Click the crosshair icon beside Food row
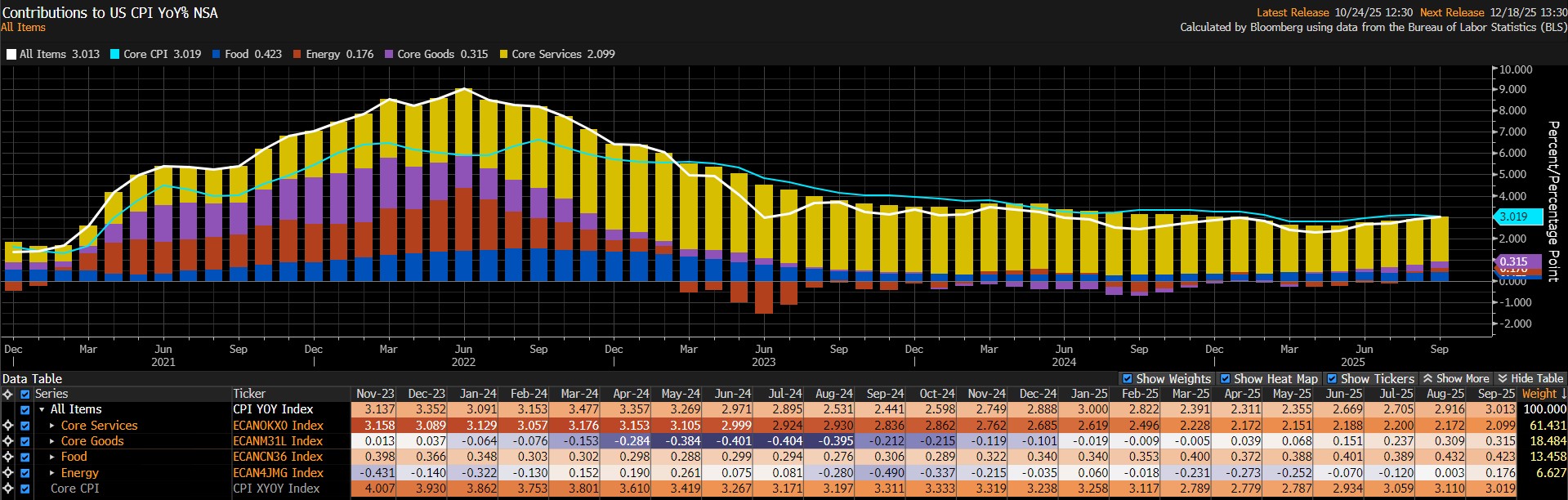 click(x=8, y=457)
